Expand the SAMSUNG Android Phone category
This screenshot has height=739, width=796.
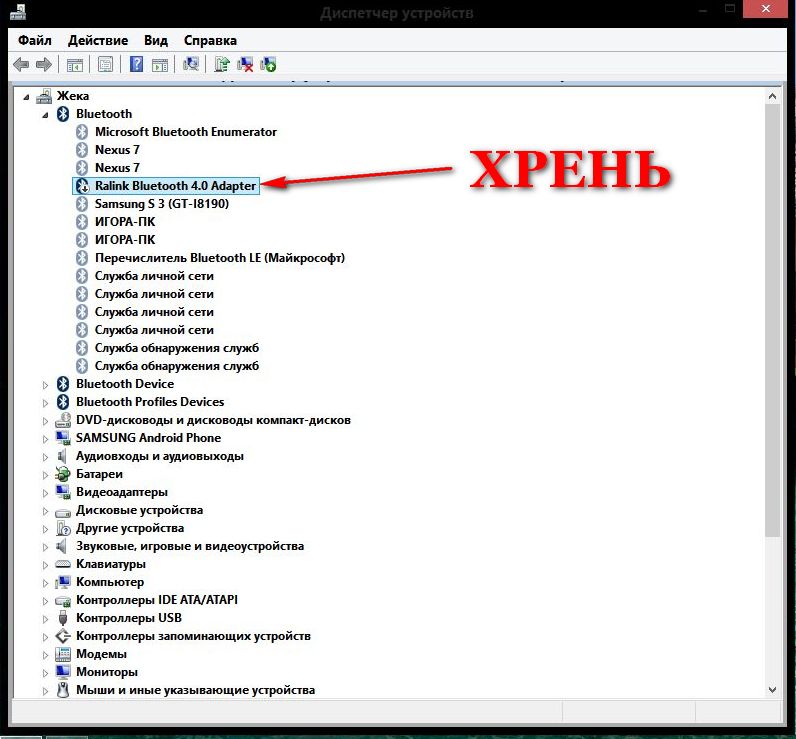(45, 439)
